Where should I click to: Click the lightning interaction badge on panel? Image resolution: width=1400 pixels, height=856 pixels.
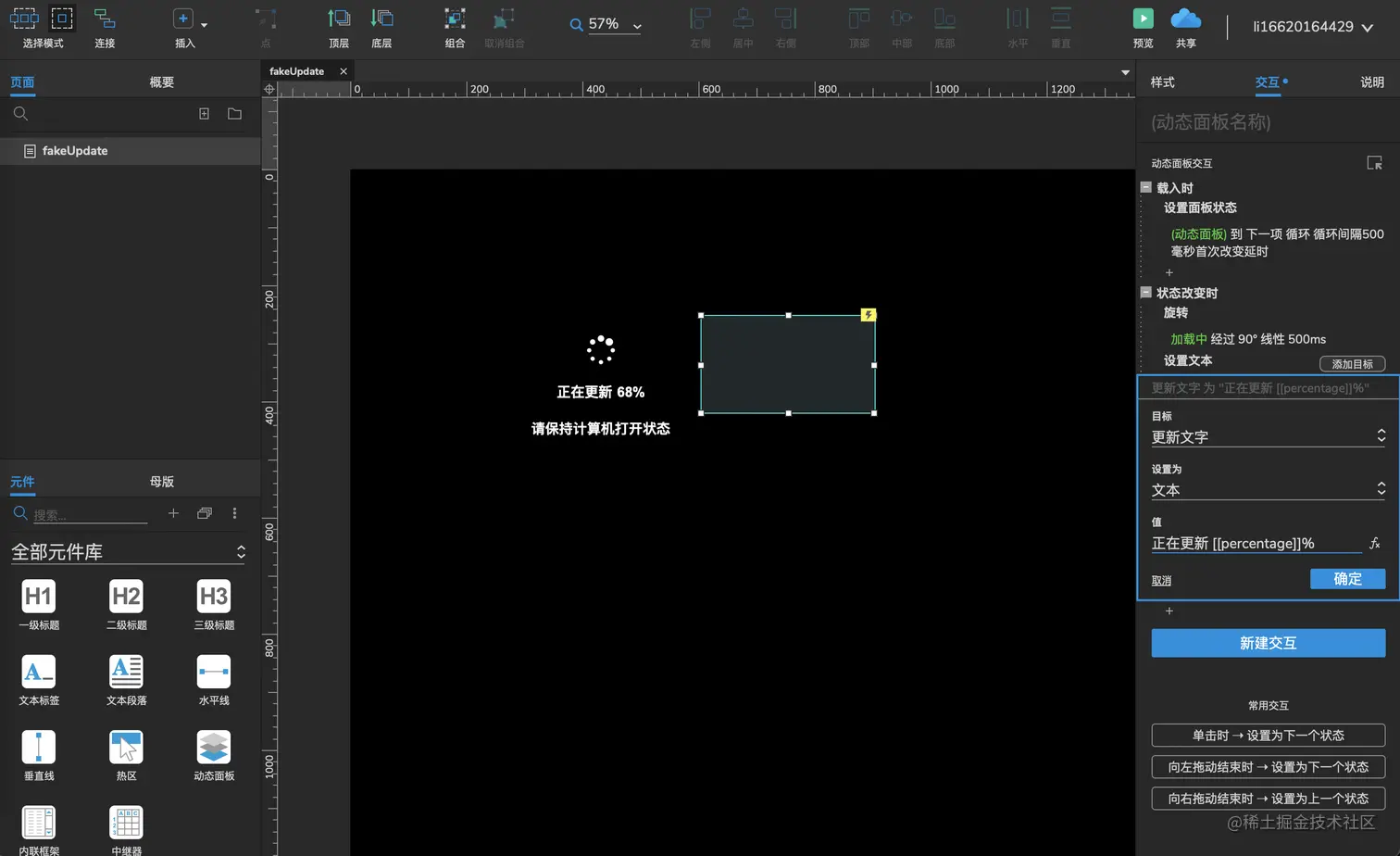pos(868,315)
